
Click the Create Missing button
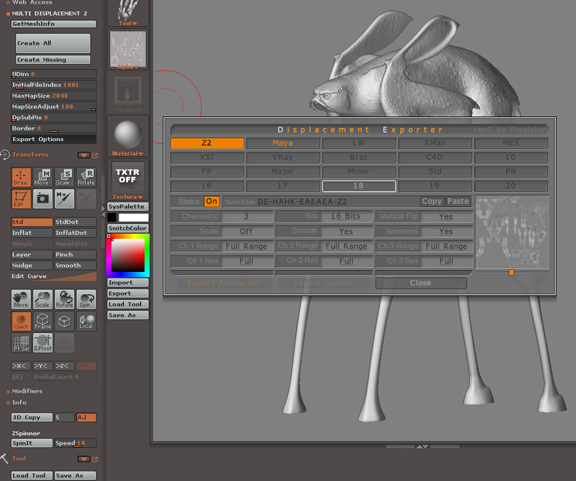(x=53, y=60)
